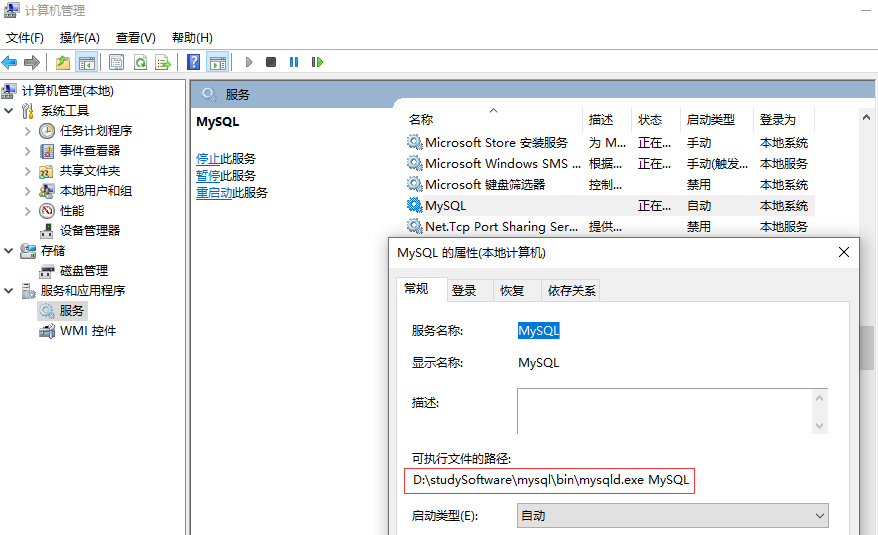
Task: Open the 文件(F) menu
Action: click(25, 38)
